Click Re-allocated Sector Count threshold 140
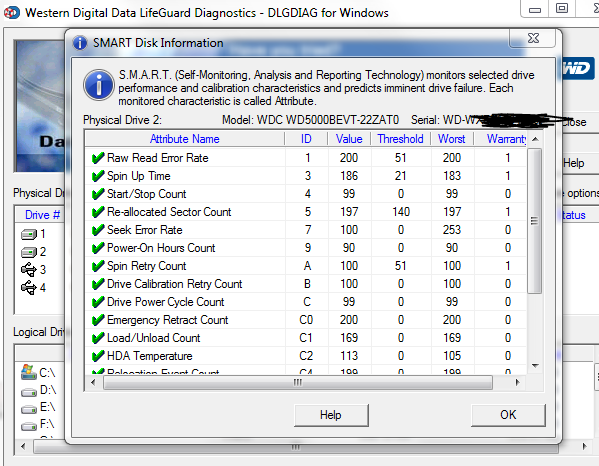Image resolution: width=599 pixels, height=466 pixels. pyautogui.click(x=401, y=212)
